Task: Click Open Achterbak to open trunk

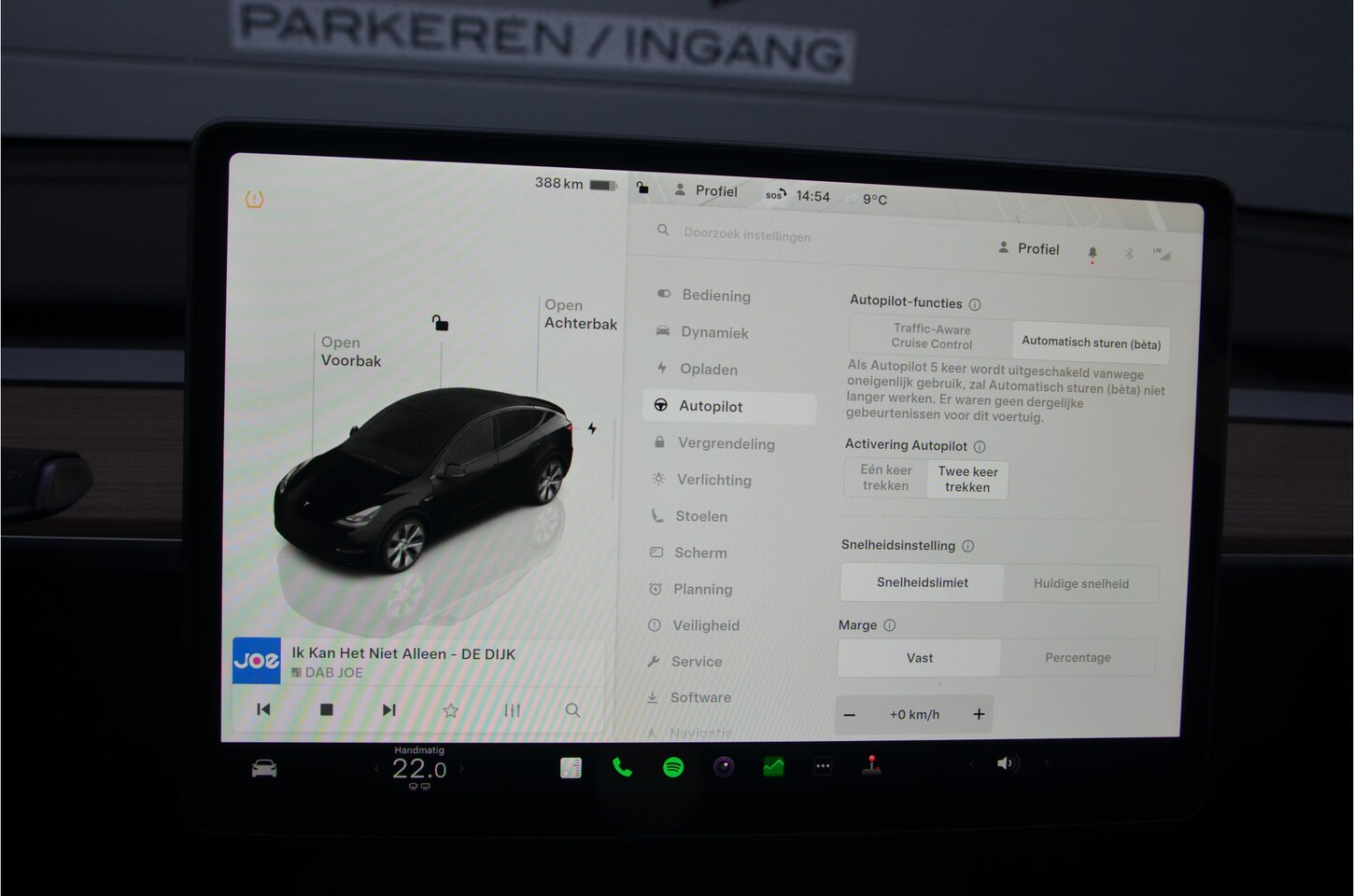Action: click(580, 315)
